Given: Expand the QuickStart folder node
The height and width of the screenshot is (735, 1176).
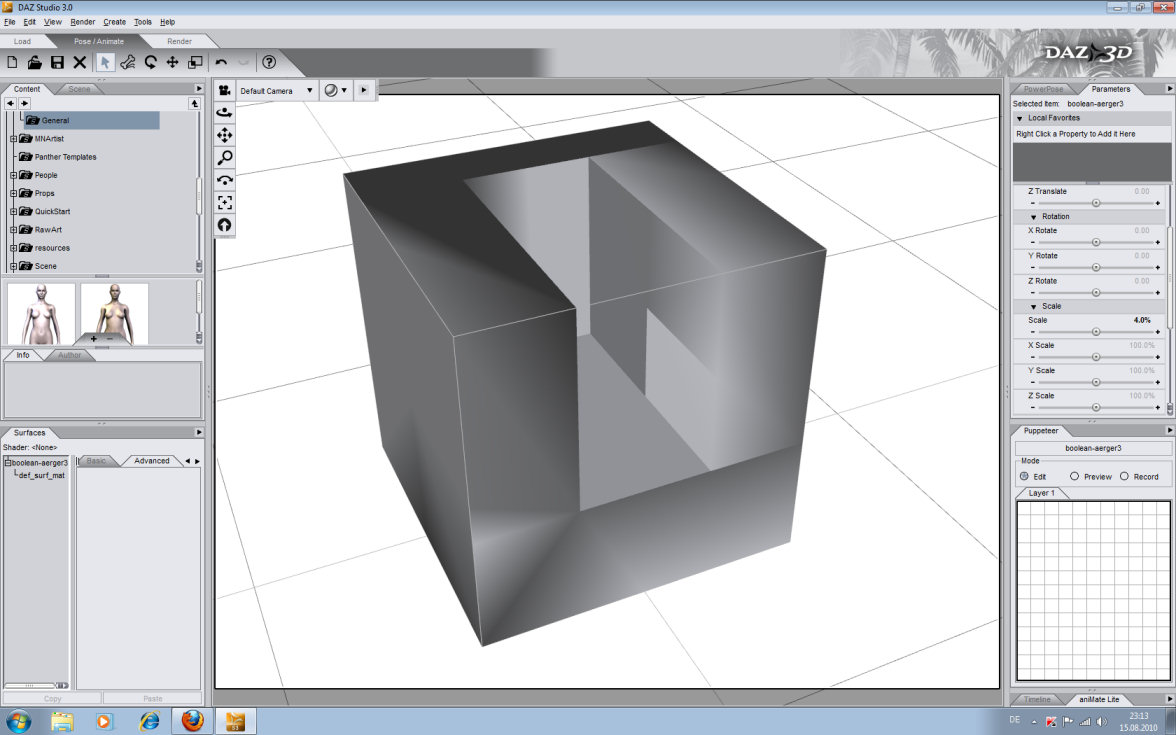Looking at the screenshot, I should [x=14, y=212].
